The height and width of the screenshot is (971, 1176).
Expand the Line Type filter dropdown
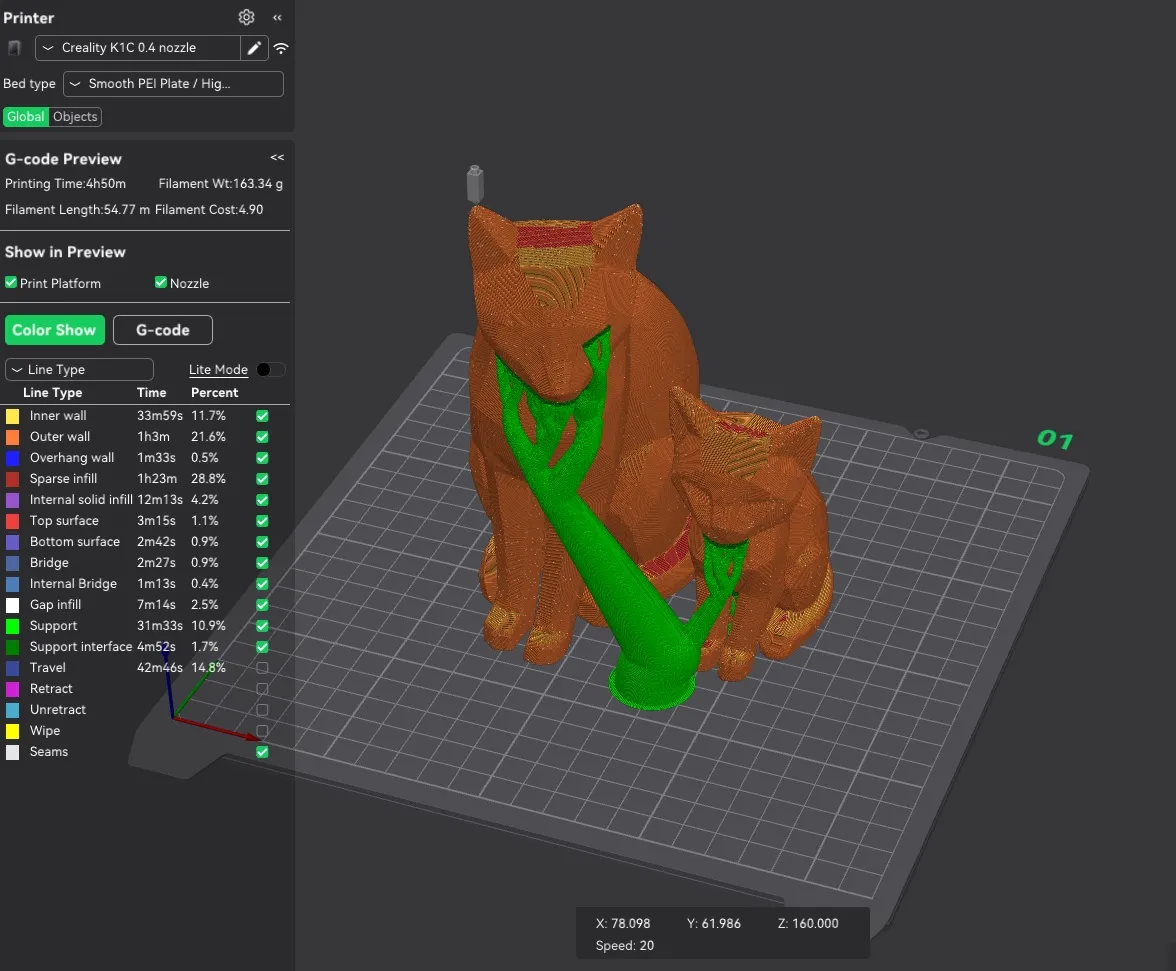(79, 369)
